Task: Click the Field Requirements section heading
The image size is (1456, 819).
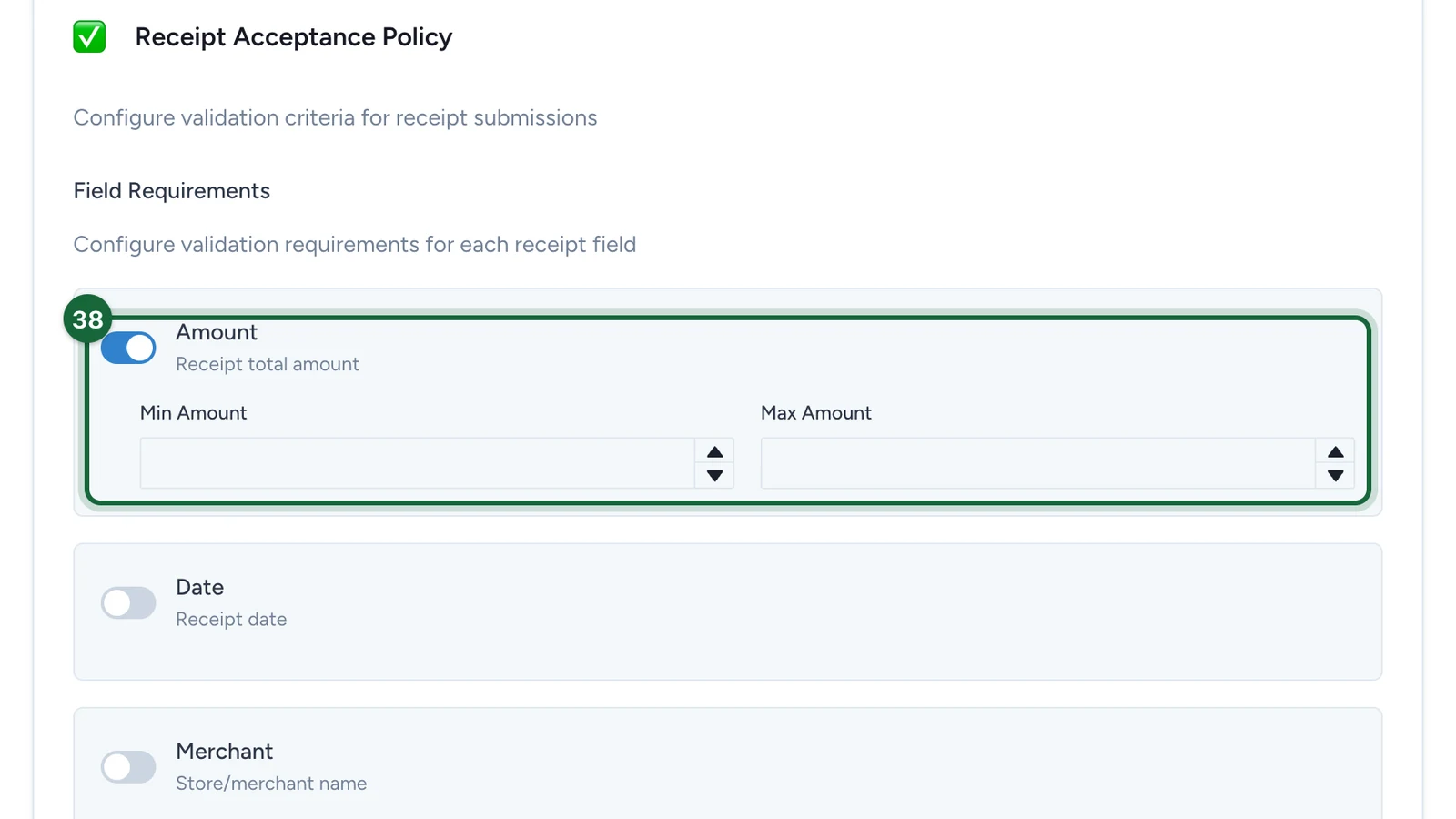Action: point(172,191)
